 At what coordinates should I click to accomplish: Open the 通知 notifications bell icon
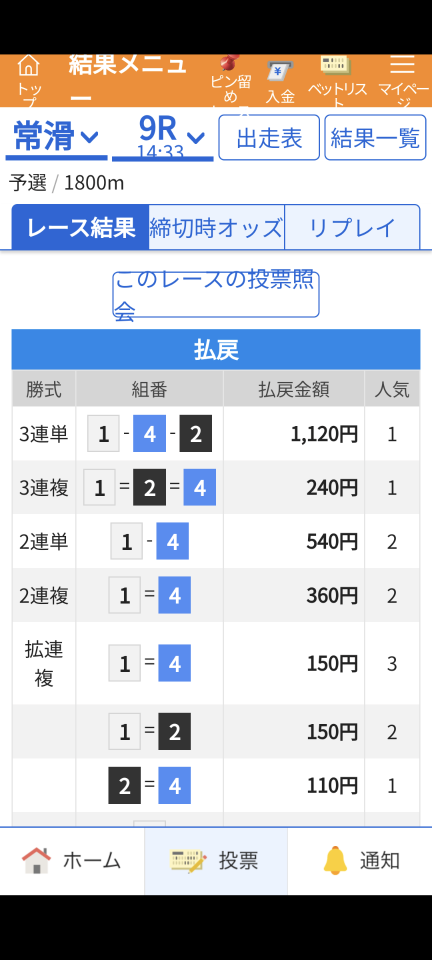click(x=335, y=860)
